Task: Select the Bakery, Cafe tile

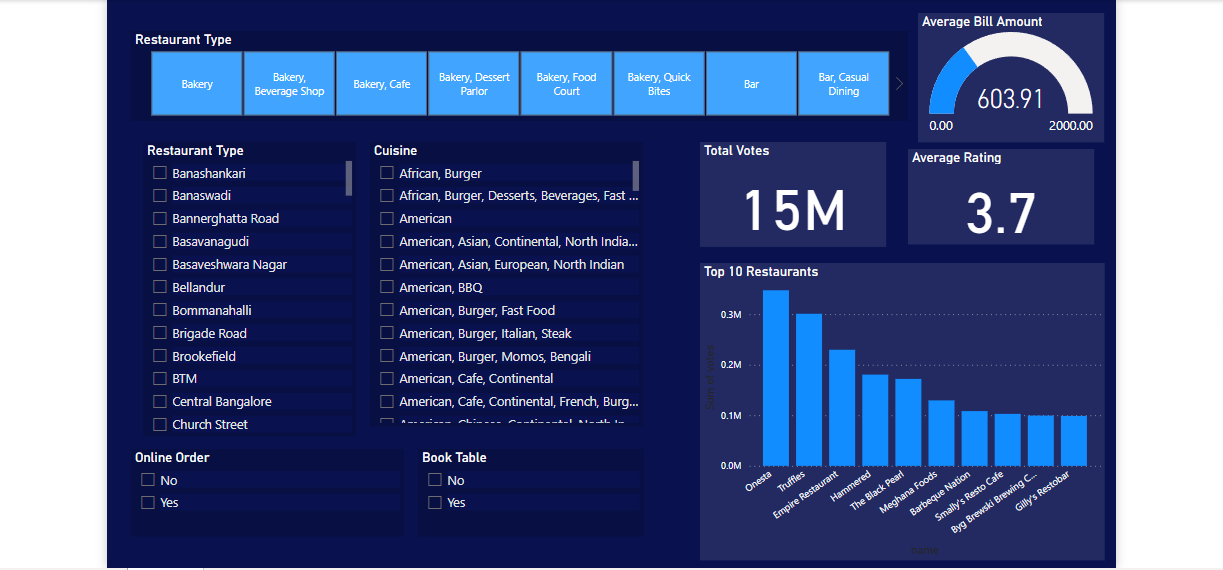Action: click(382, 84)
